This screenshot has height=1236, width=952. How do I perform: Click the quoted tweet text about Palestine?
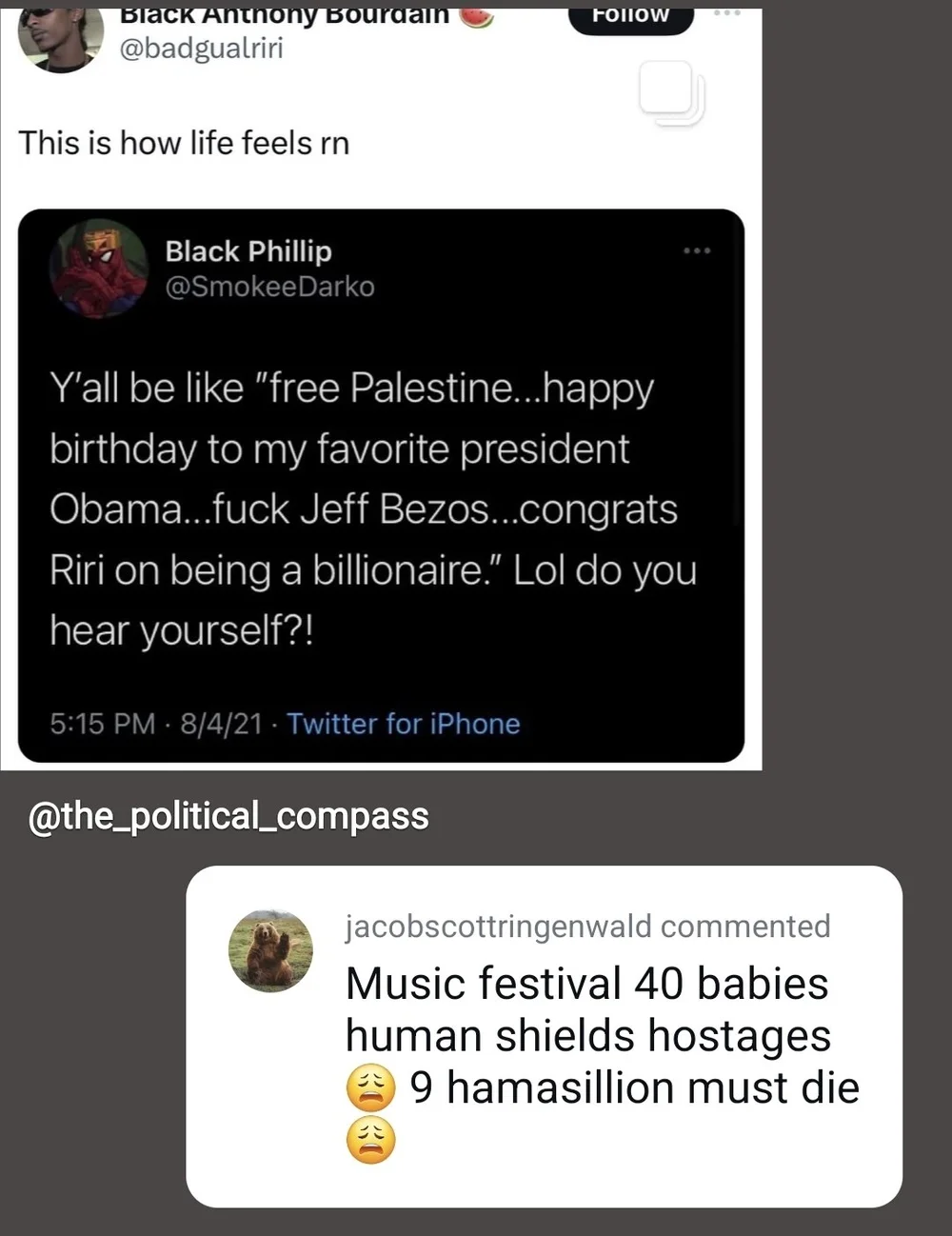[373, 508]
